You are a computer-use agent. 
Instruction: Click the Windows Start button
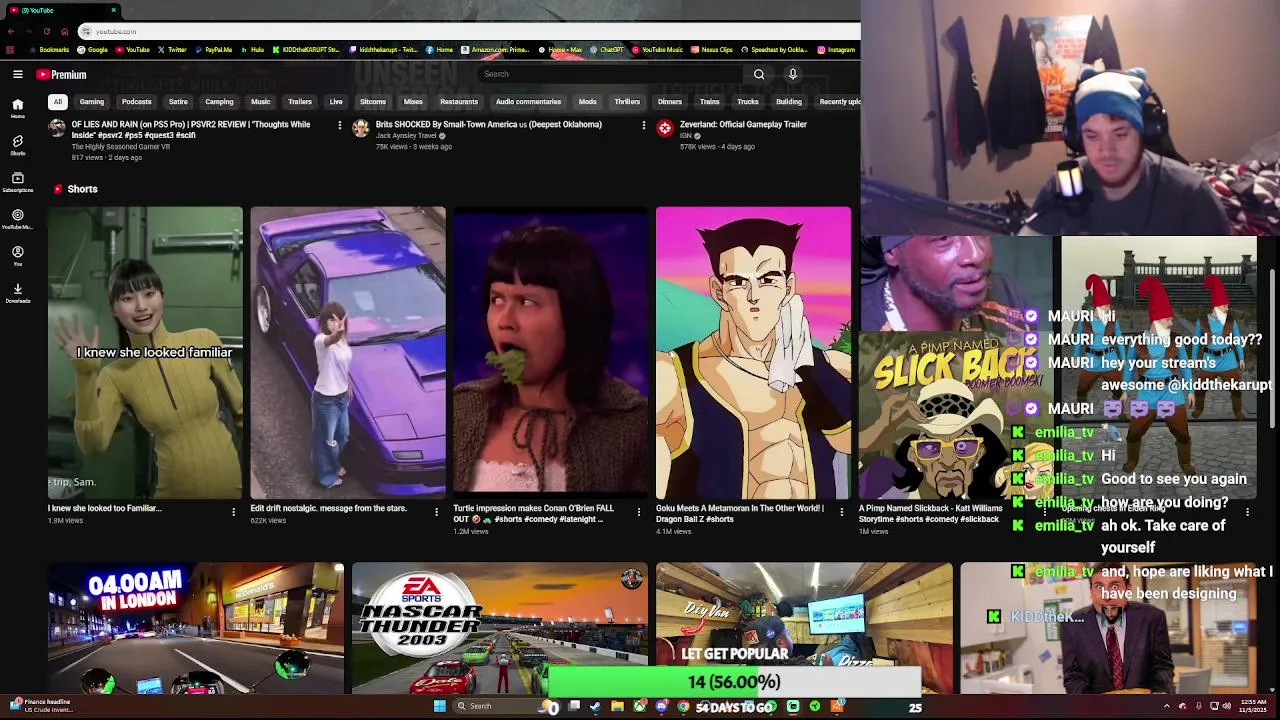click(439, 706)
